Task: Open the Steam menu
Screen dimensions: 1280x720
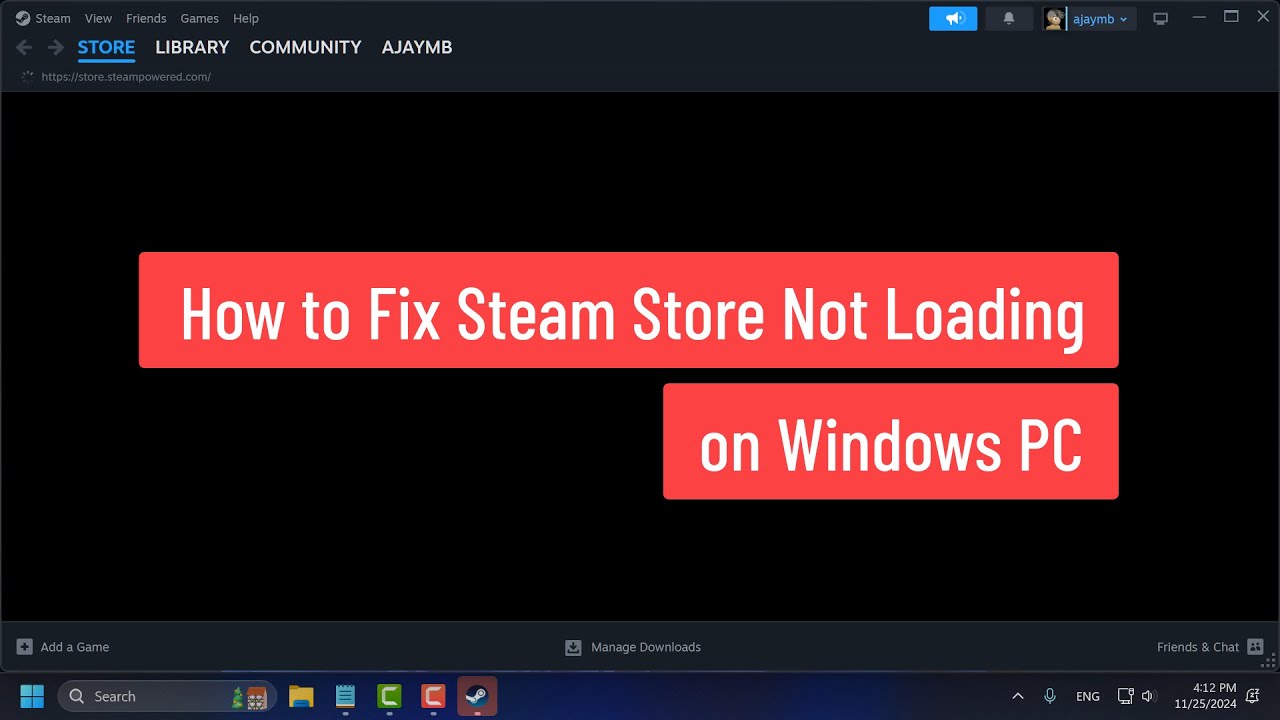Action: coord(52,18)
